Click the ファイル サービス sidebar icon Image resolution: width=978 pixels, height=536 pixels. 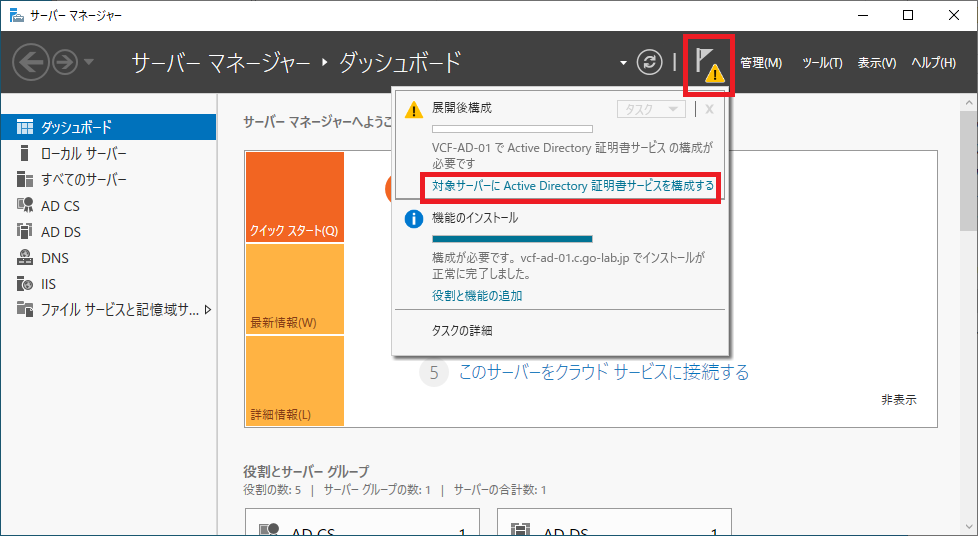click(25, 309)
